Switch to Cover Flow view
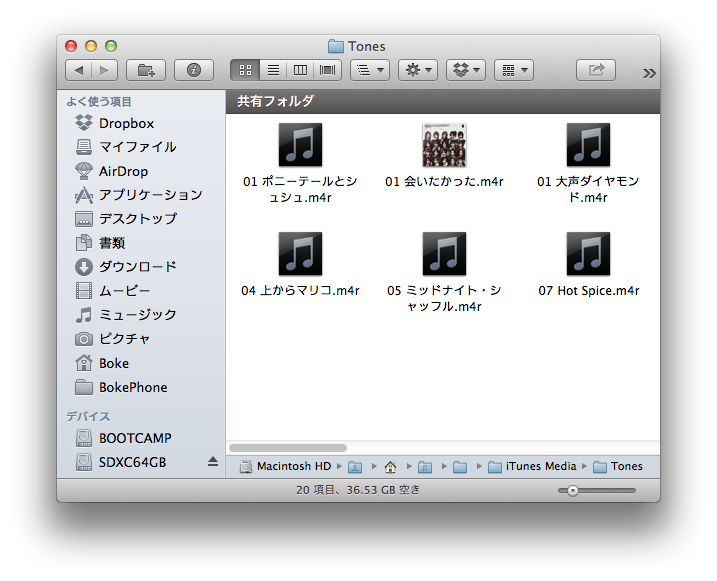The width and height of the screenshot is (717, 581). point(327,70)
